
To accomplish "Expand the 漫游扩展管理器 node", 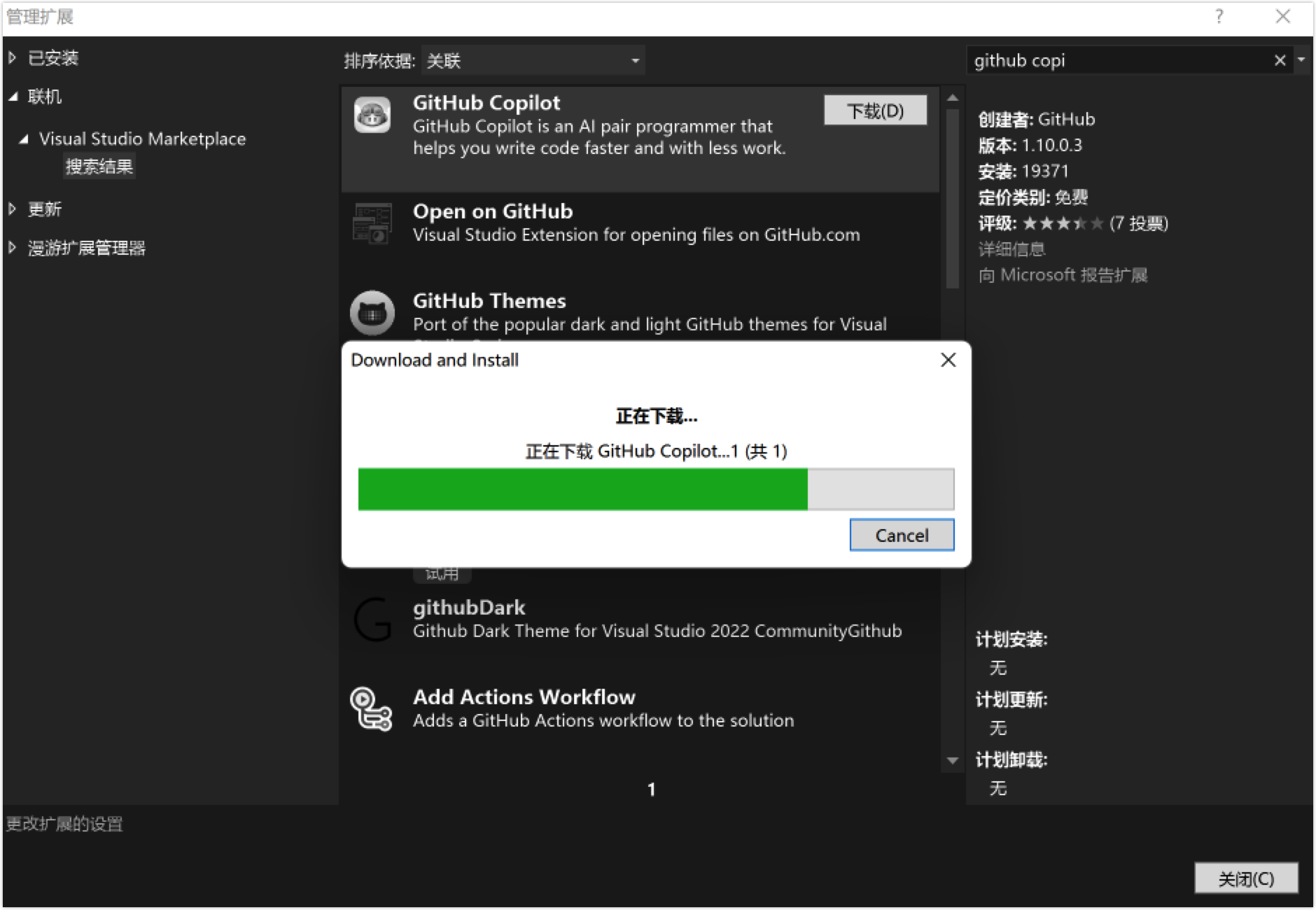I will click(12, 247).
